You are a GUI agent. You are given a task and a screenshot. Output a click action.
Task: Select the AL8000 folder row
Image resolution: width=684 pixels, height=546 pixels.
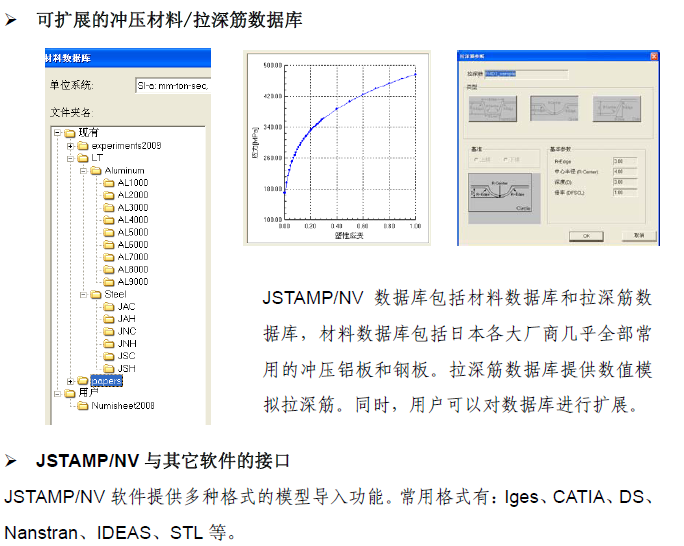[x=126, y=270]
